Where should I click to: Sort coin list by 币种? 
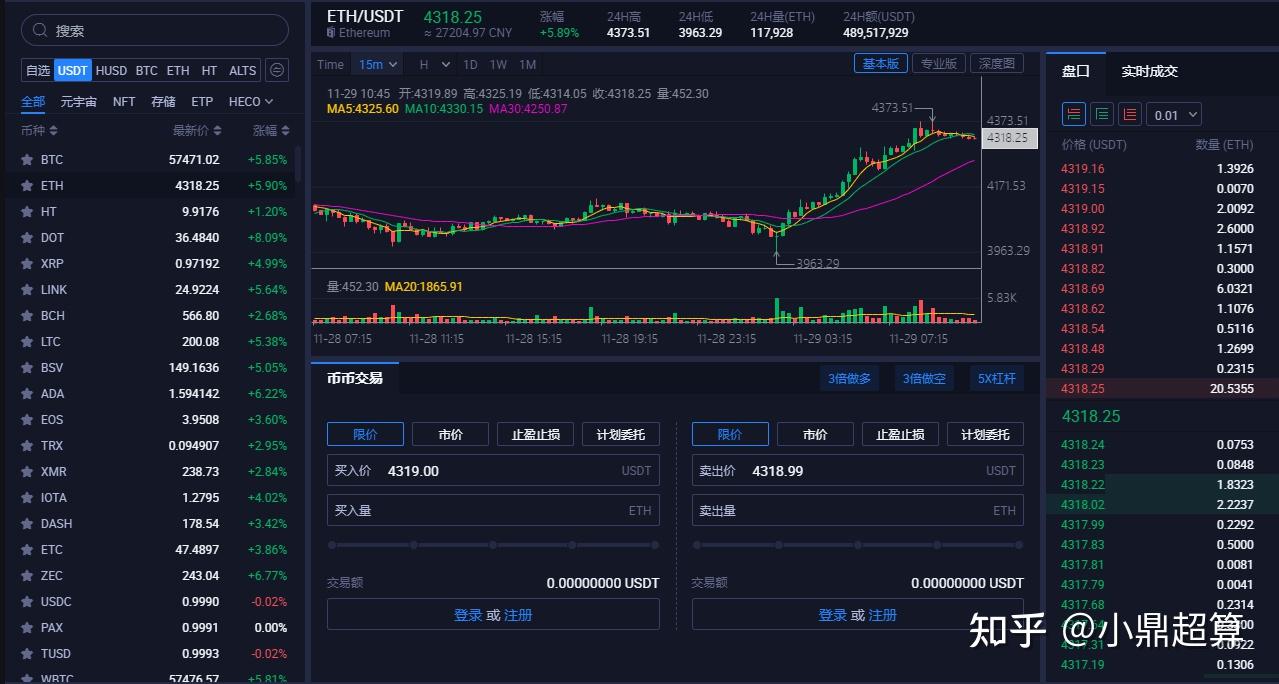(39, 130)
